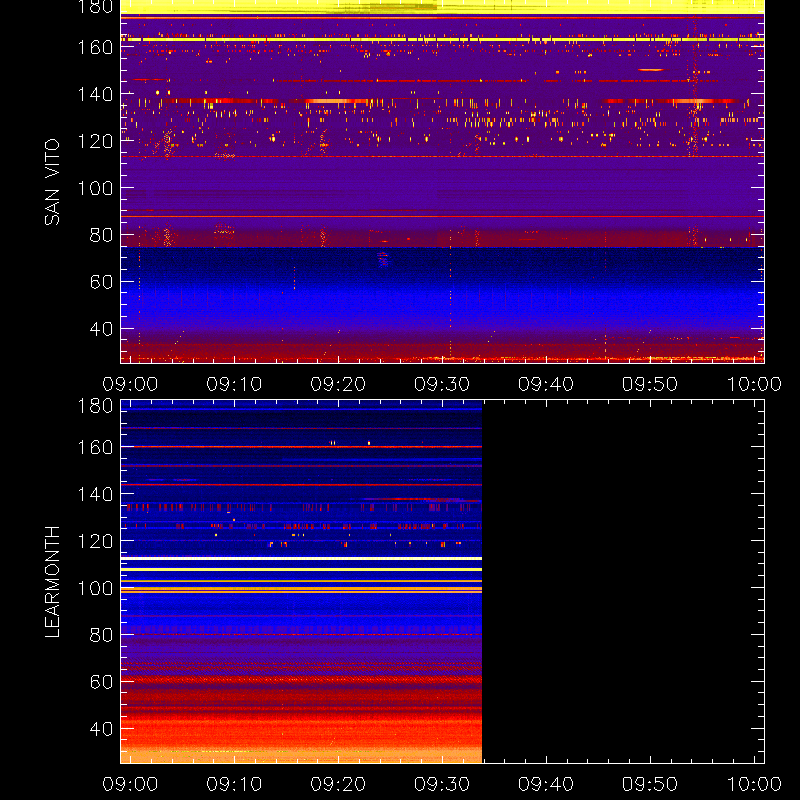Click the 09:20 time label under the Learmonth plot

pos(338,784)
